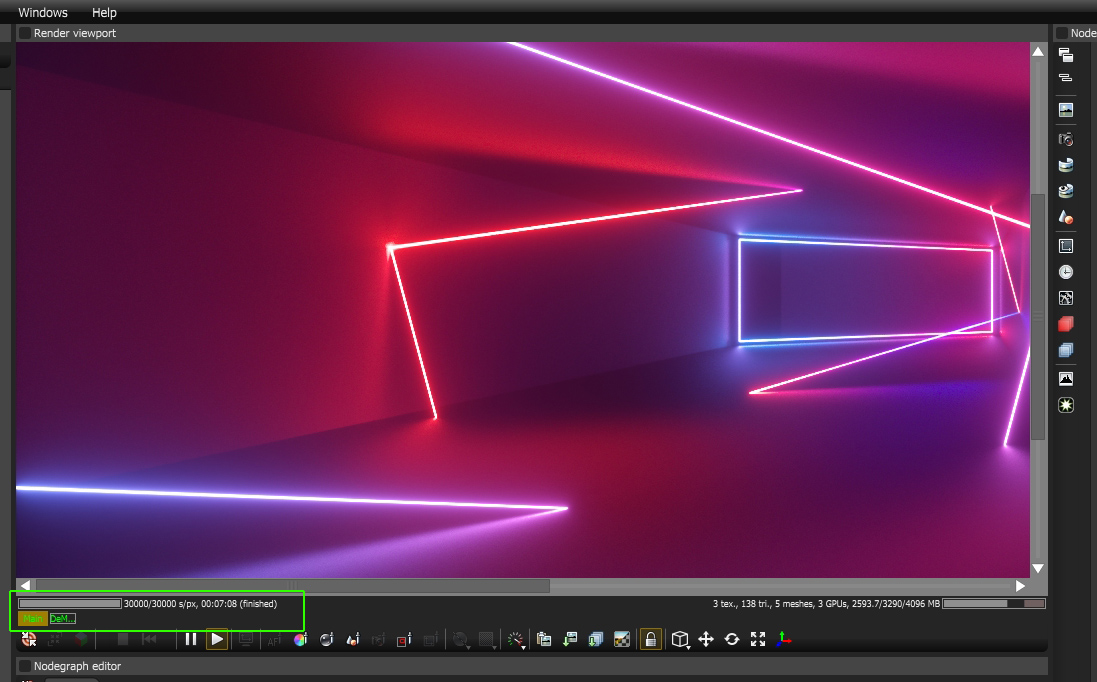Start real-time render with the play button

coord(217,639)
